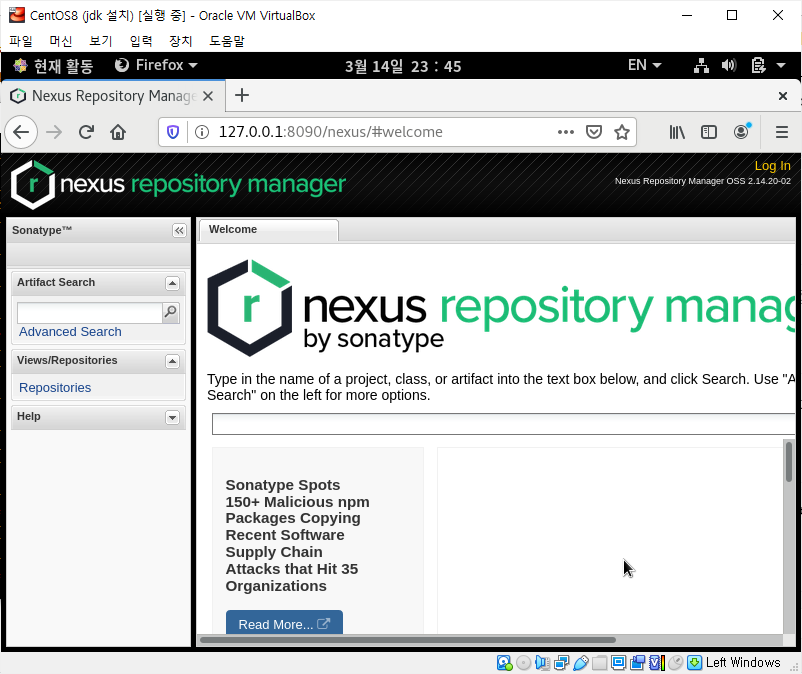
Task: Select the Welcome tab
Action: tap(269, 230)
